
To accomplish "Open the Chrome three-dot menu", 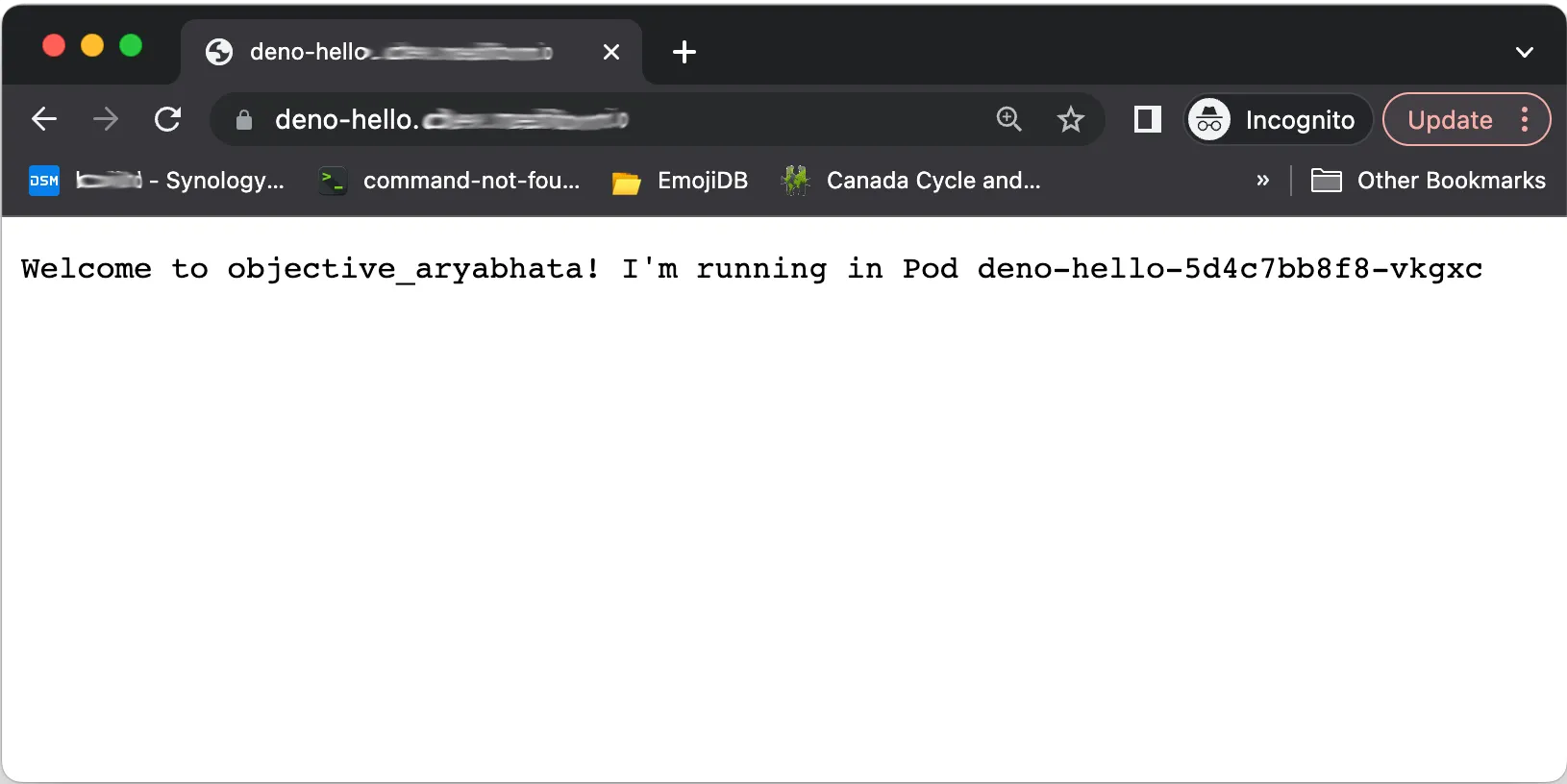I will 1525,119.
